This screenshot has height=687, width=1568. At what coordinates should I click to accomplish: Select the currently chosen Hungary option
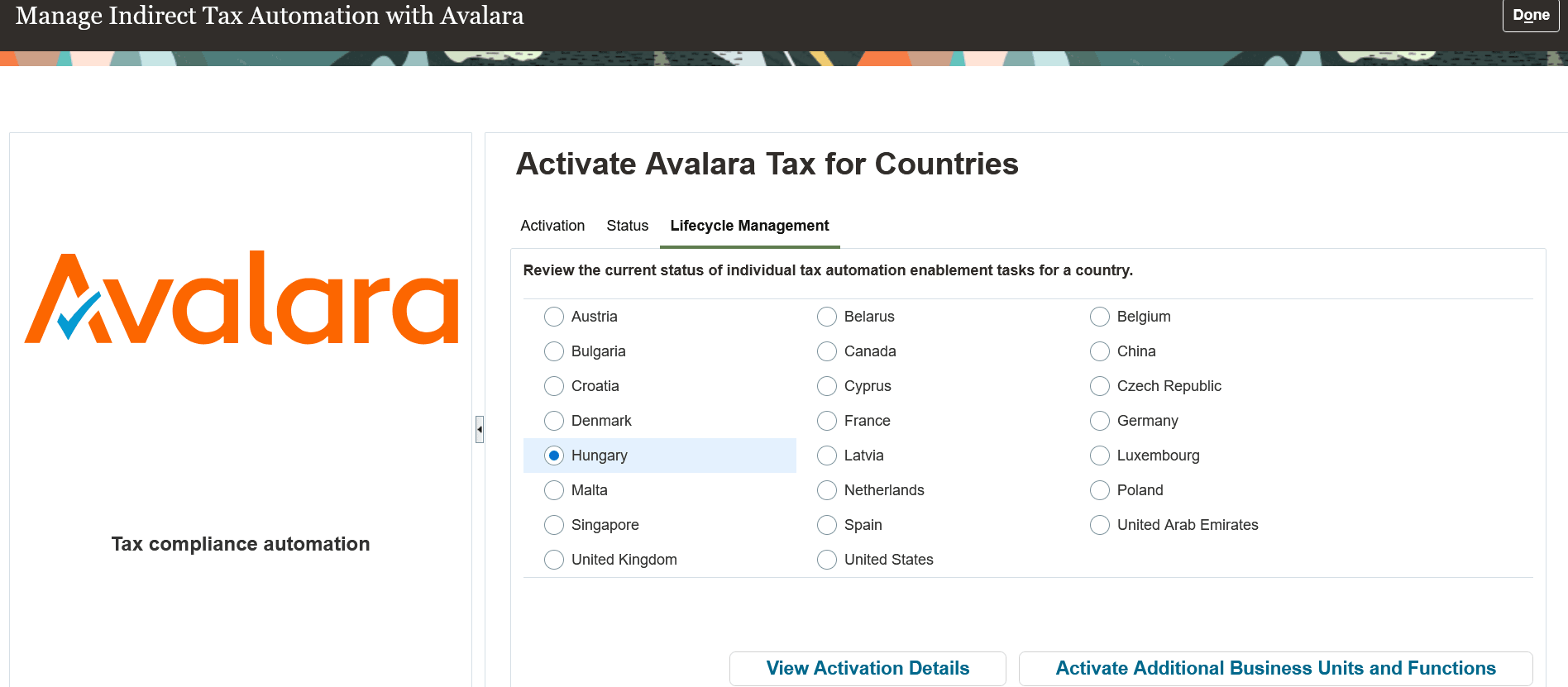(x=554, y=456)
